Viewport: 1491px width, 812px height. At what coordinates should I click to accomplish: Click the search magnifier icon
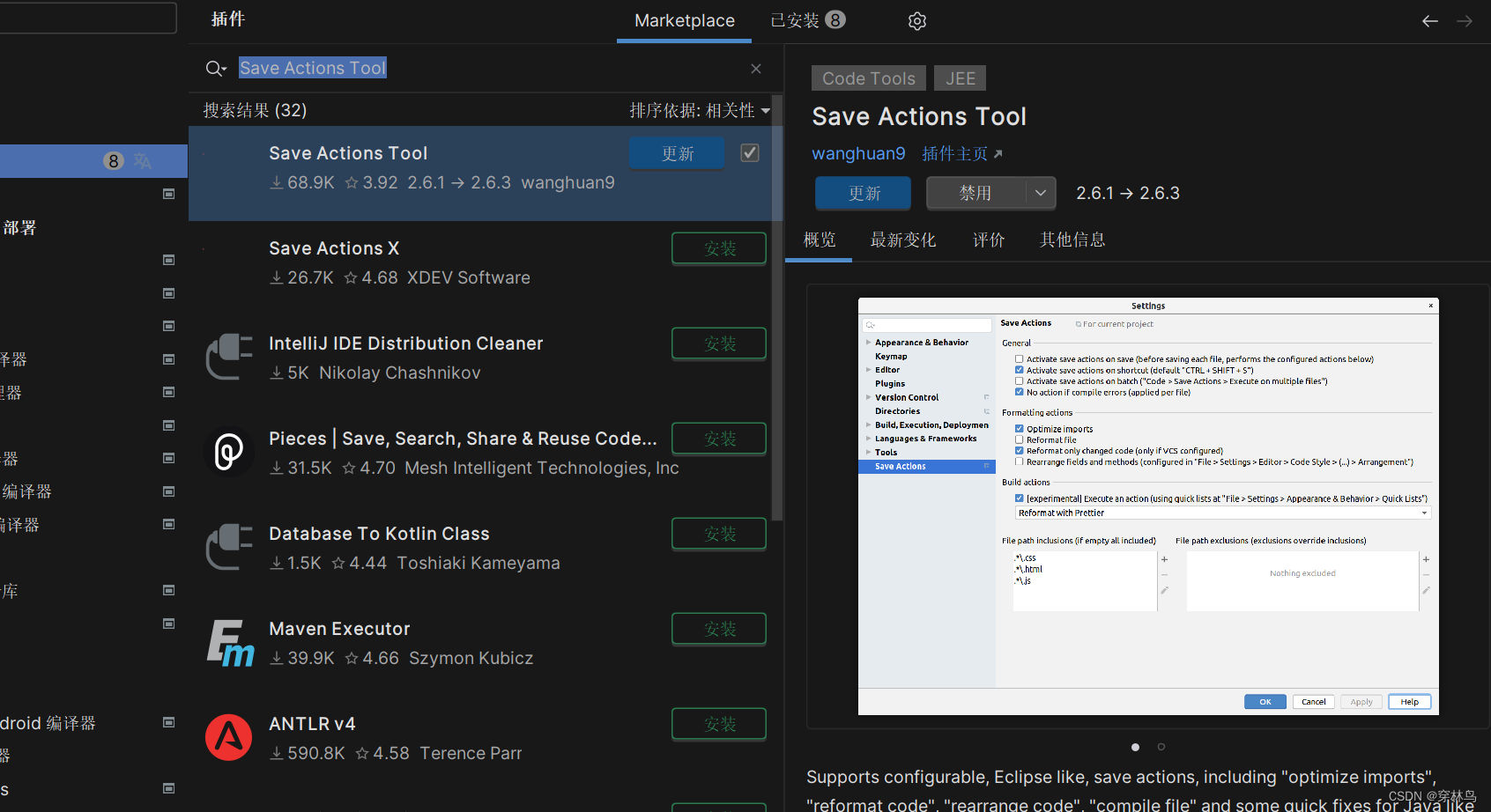(x=212, y=69)
